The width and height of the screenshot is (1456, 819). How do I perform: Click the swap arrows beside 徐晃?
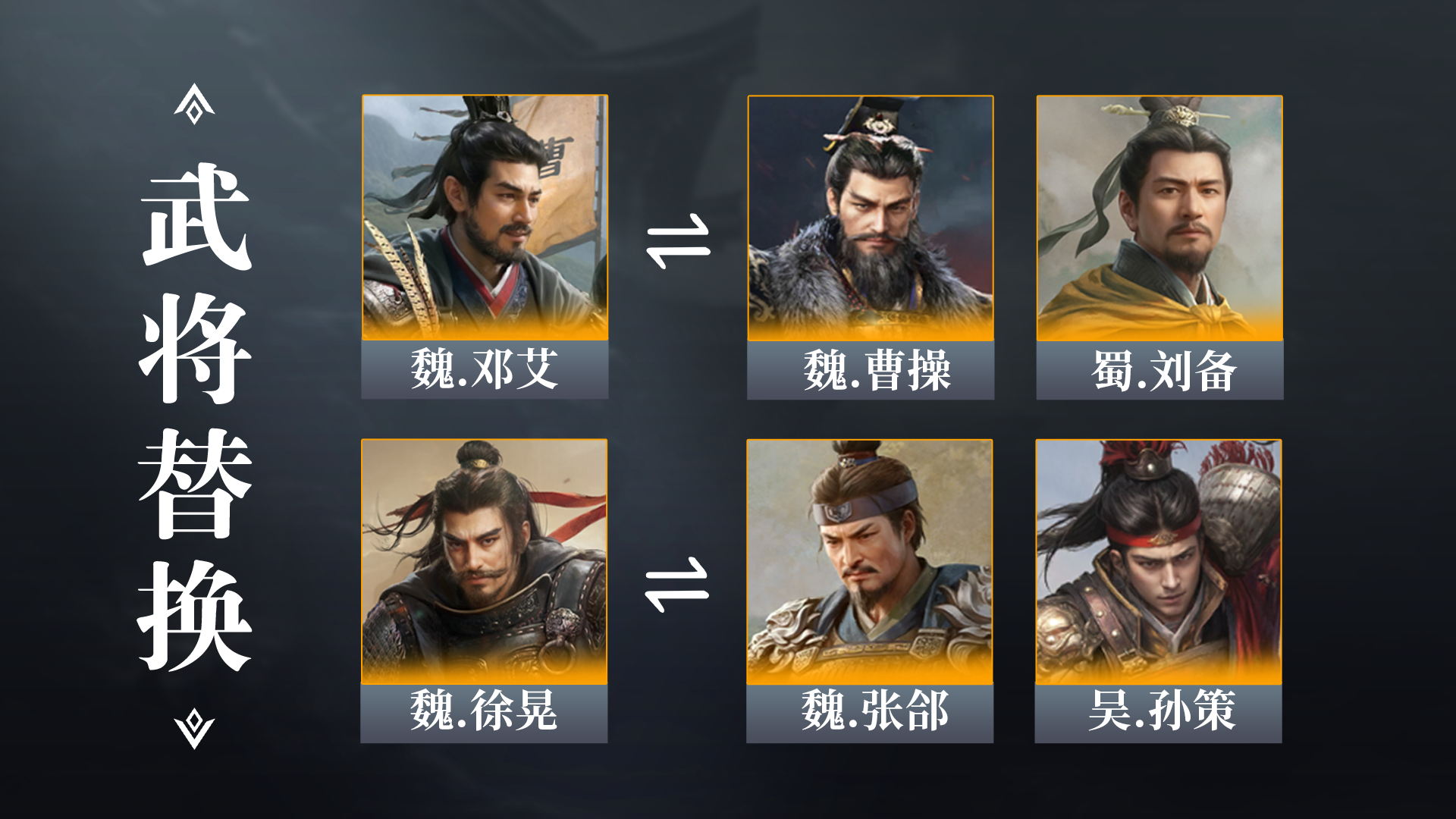[x=676, y=585]
